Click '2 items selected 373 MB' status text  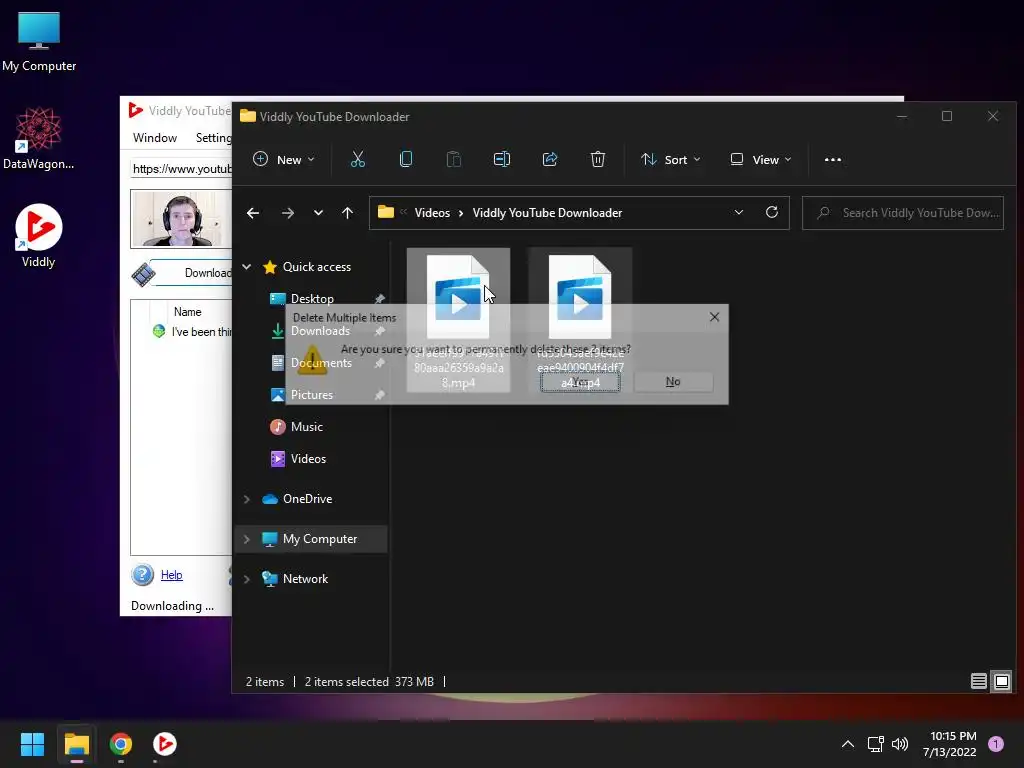pos(369,682)
